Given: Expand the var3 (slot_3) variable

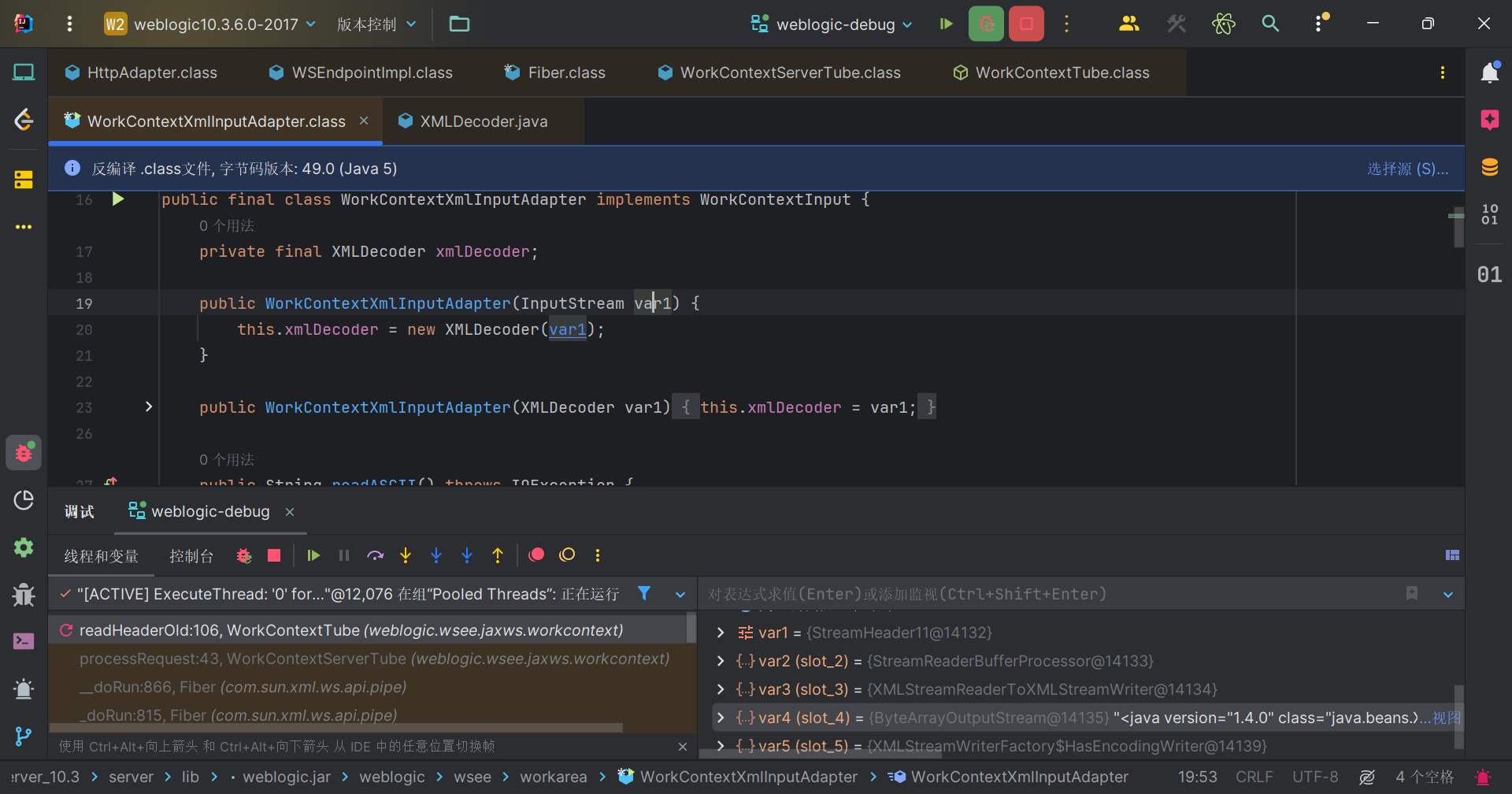Looking at the screenshot, I should pos(720,689).
